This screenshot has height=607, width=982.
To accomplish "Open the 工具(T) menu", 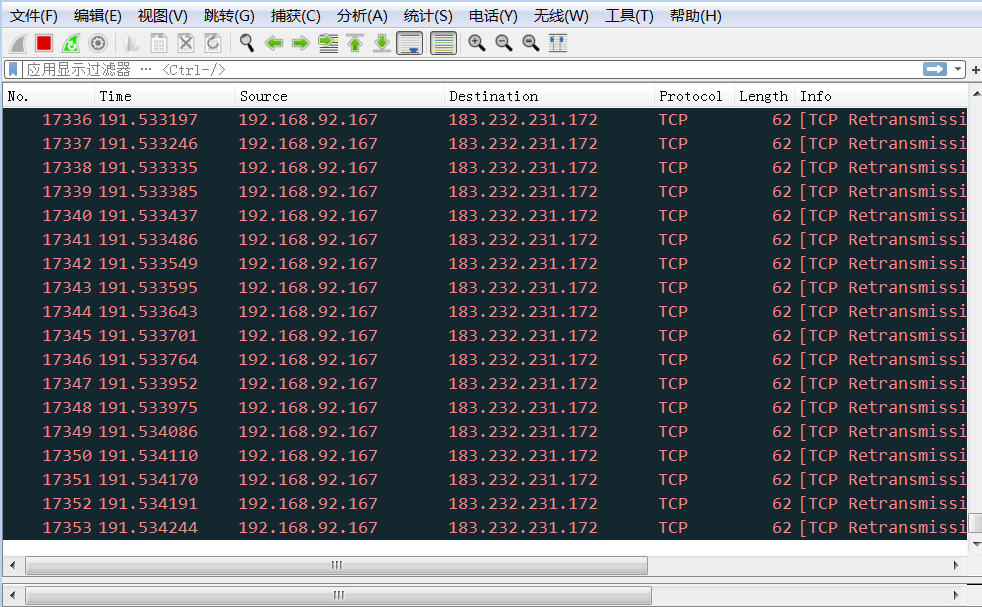I will pyautogui.click(x=629, y=16).
